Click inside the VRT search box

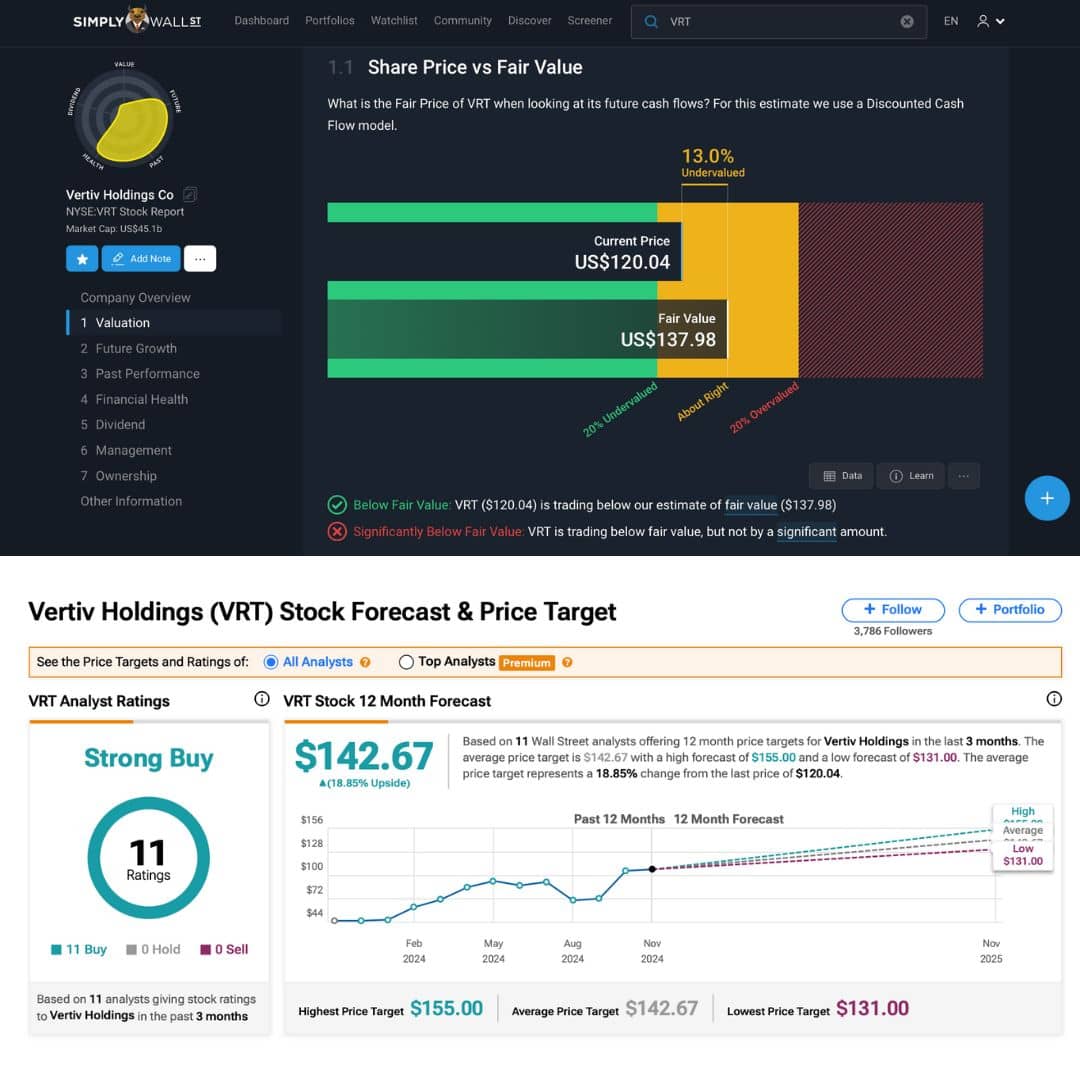click(779, 21)
